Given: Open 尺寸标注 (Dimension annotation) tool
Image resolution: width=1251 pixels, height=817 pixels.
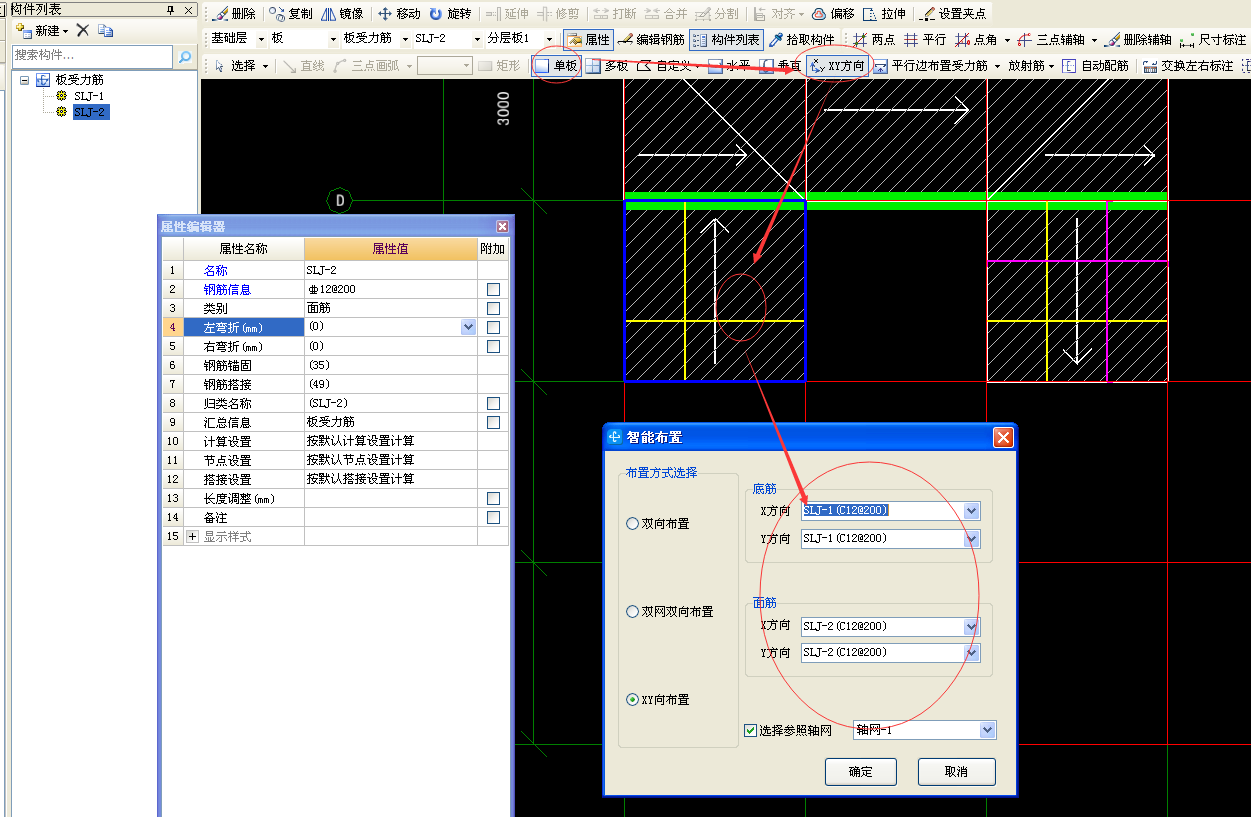Looking at the screenshot, I should pos(1213,40).
